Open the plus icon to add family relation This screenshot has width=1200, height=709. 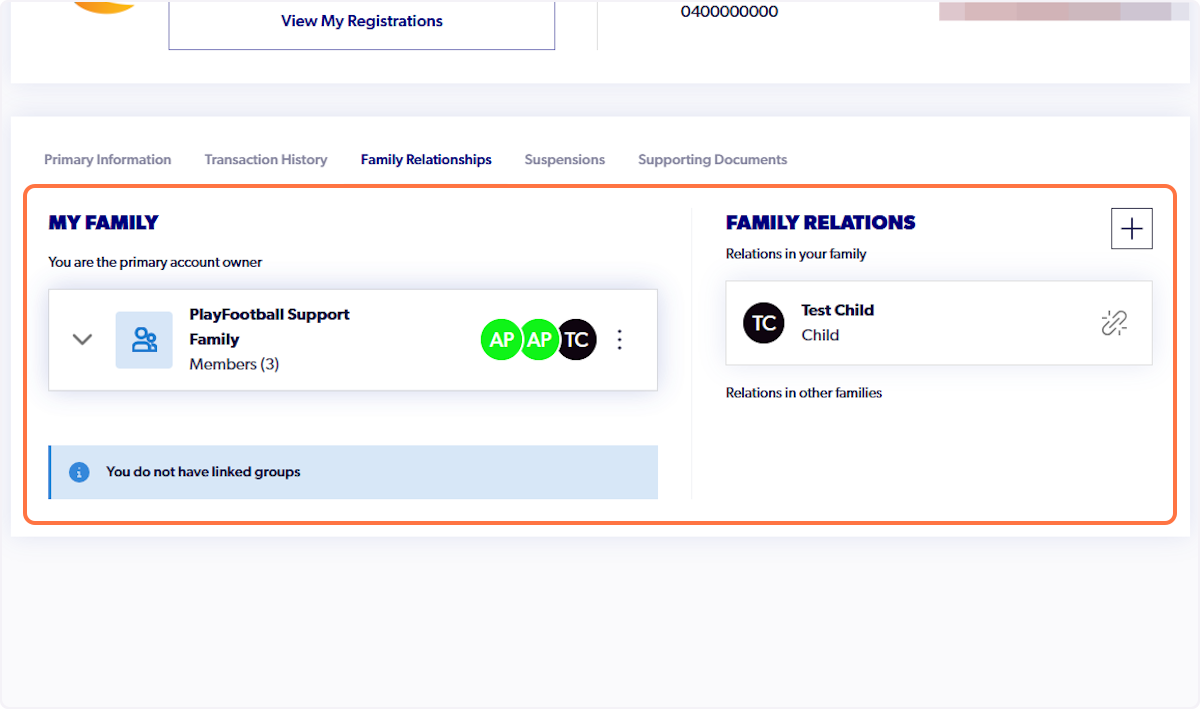[x=1131, y=228]
